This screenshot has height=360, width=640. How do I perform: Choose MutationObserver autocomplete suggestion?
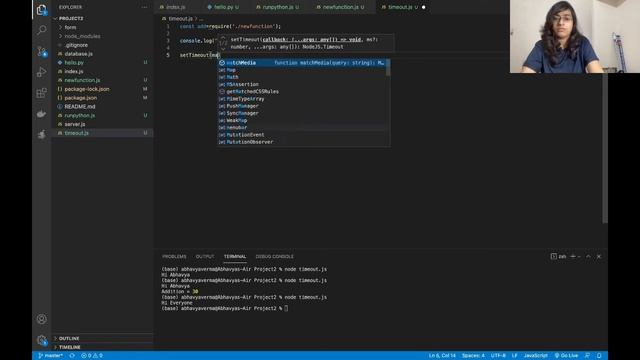[x=301, y=142]
